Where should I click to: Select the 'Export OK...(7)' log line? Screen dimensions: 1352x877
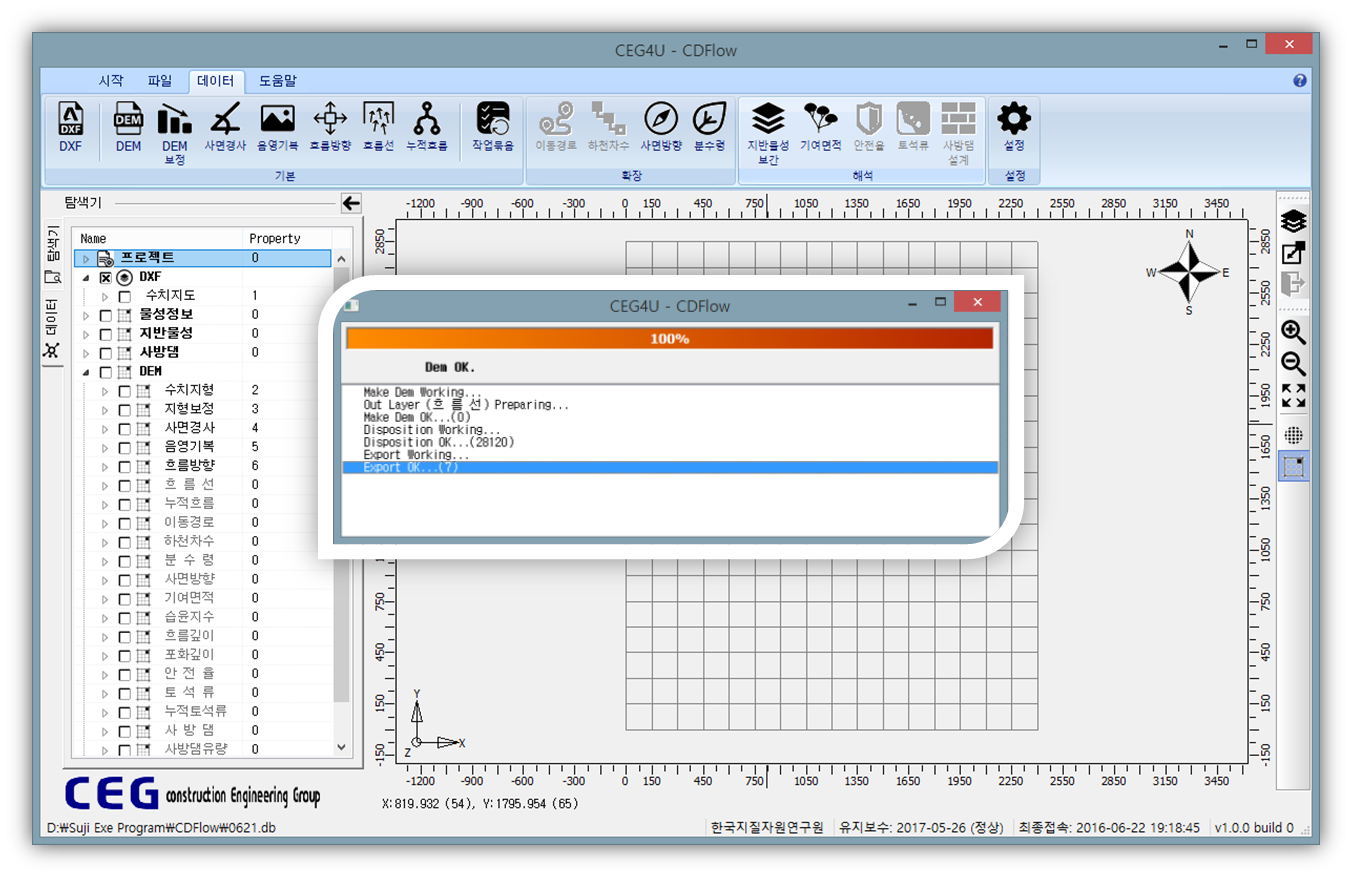point(669,467)
